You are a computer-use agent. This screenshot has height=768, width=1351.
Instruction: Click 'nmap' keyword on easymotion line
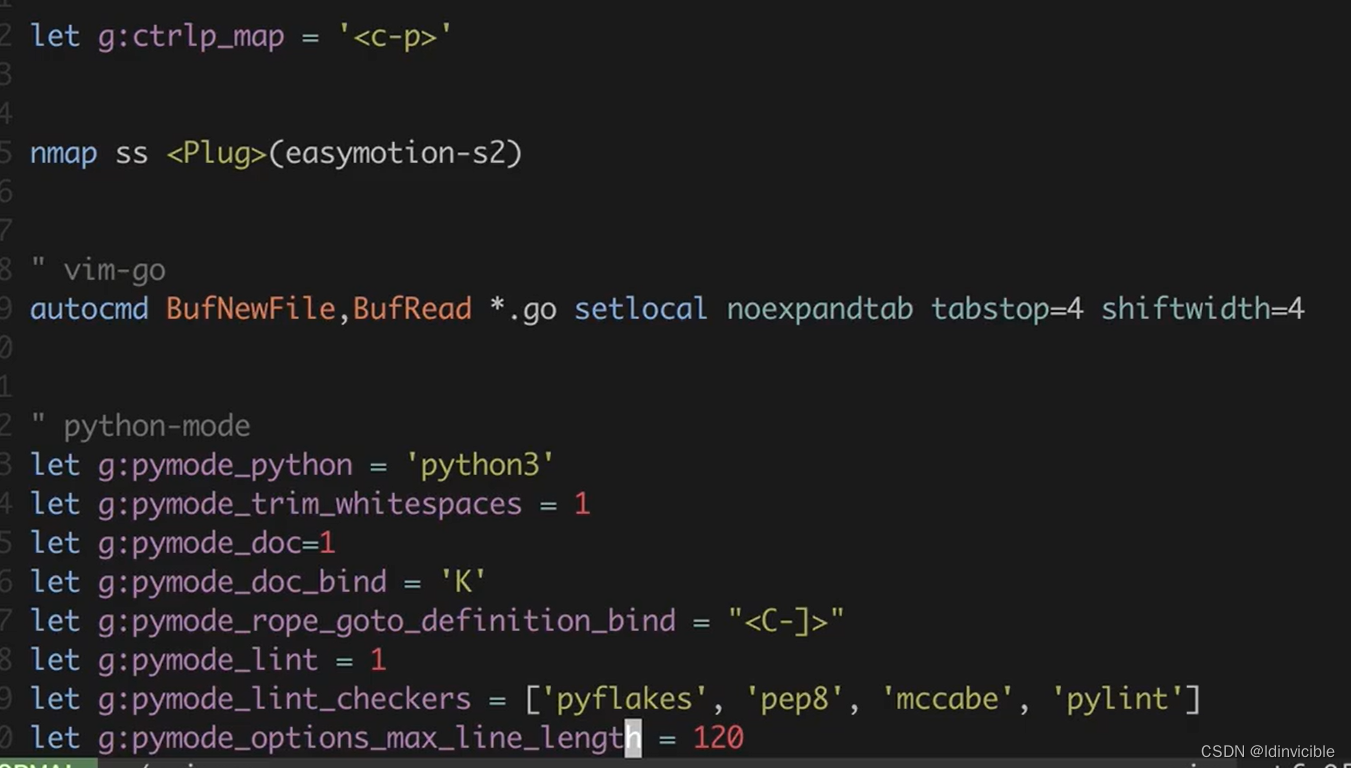point(64,153)
